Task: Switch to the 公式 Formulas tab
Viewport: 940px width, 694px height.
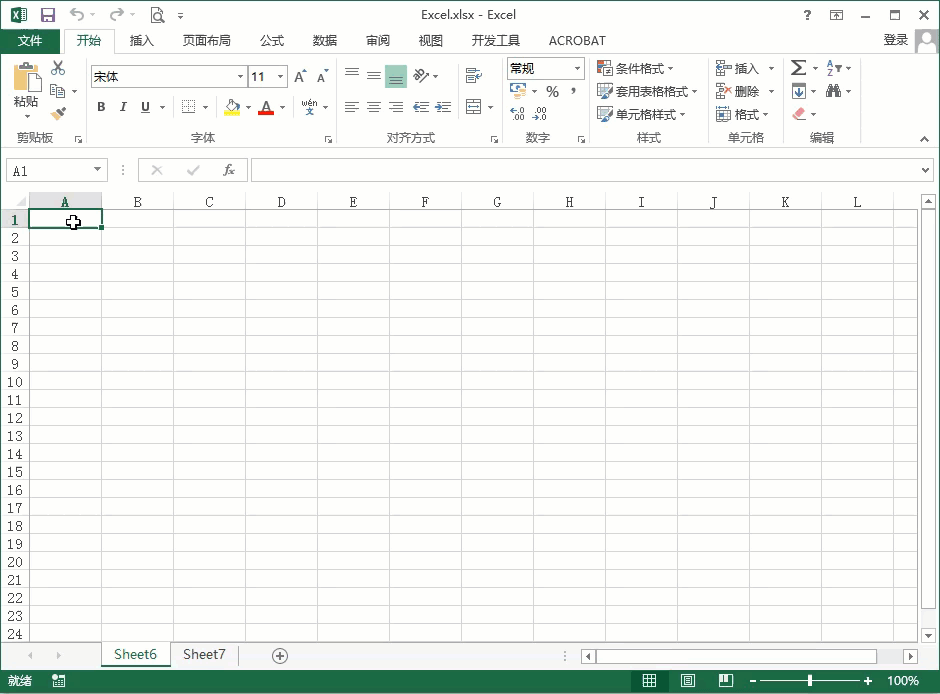Action: tap(272, 41)
